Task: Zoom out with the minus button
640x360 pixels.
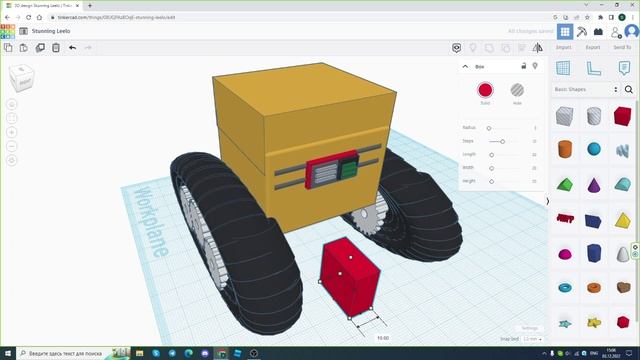Action: pyautogui.click(x=12, y=146)
